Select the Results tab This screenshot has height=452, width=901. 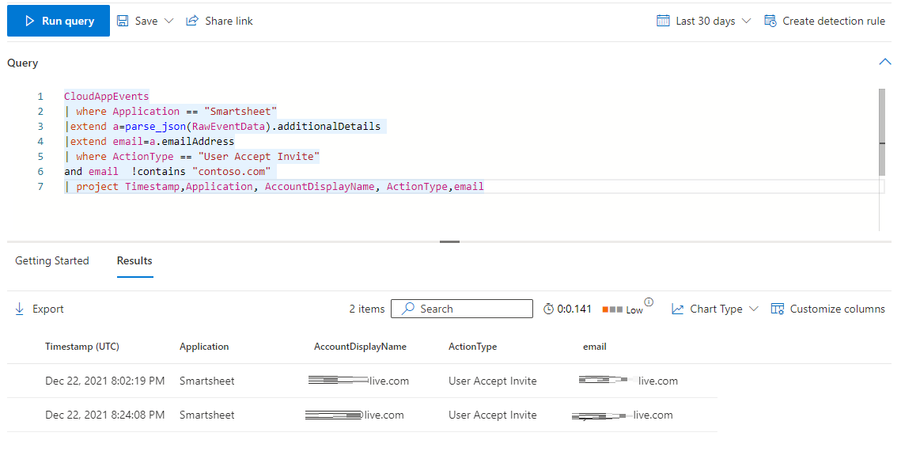[134, 261]
